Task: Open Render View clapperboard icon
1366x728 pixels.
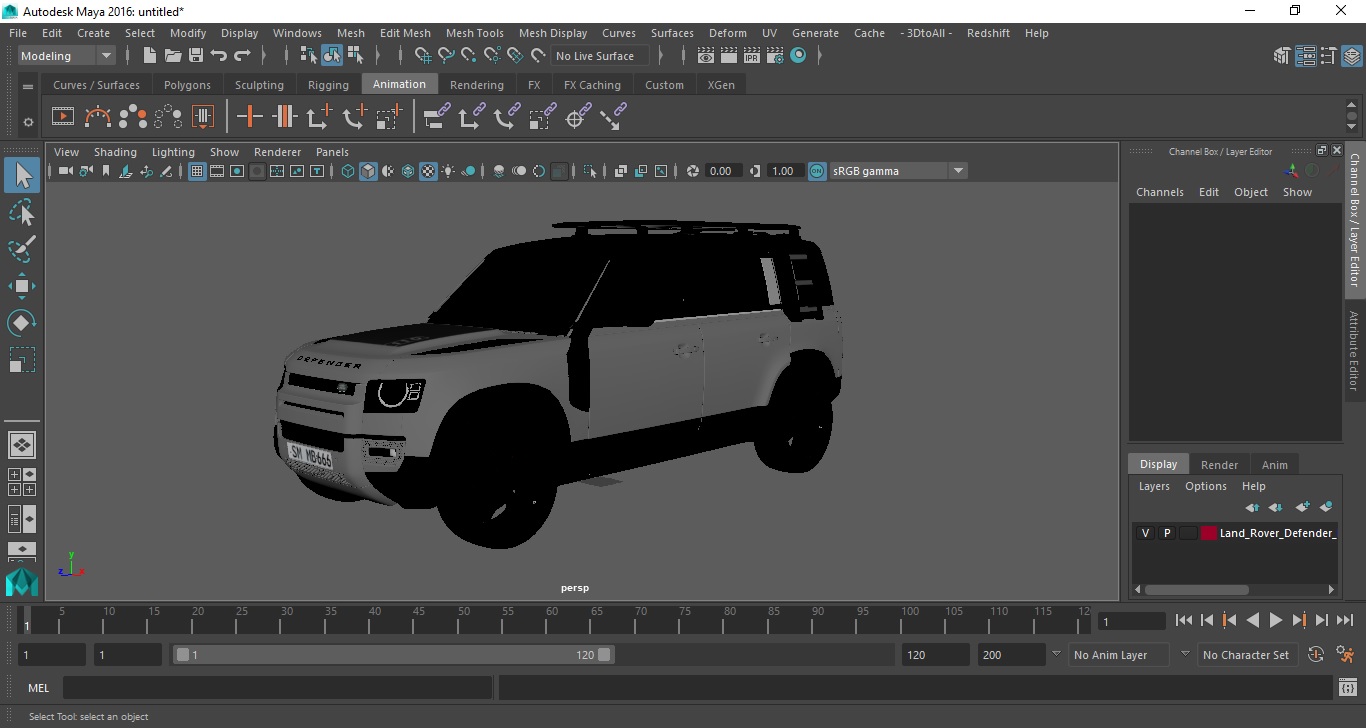Action: [706, 56]
